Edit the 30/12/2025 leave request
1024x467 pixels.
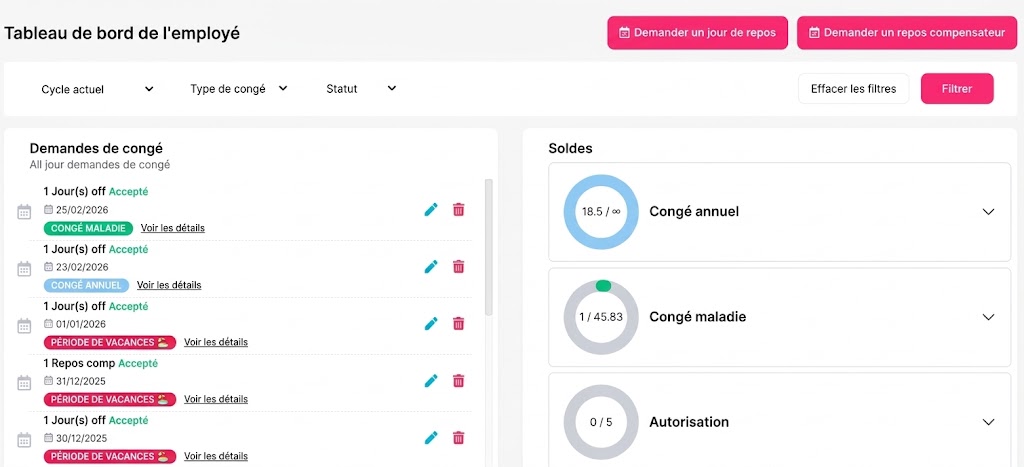(431, 438)
